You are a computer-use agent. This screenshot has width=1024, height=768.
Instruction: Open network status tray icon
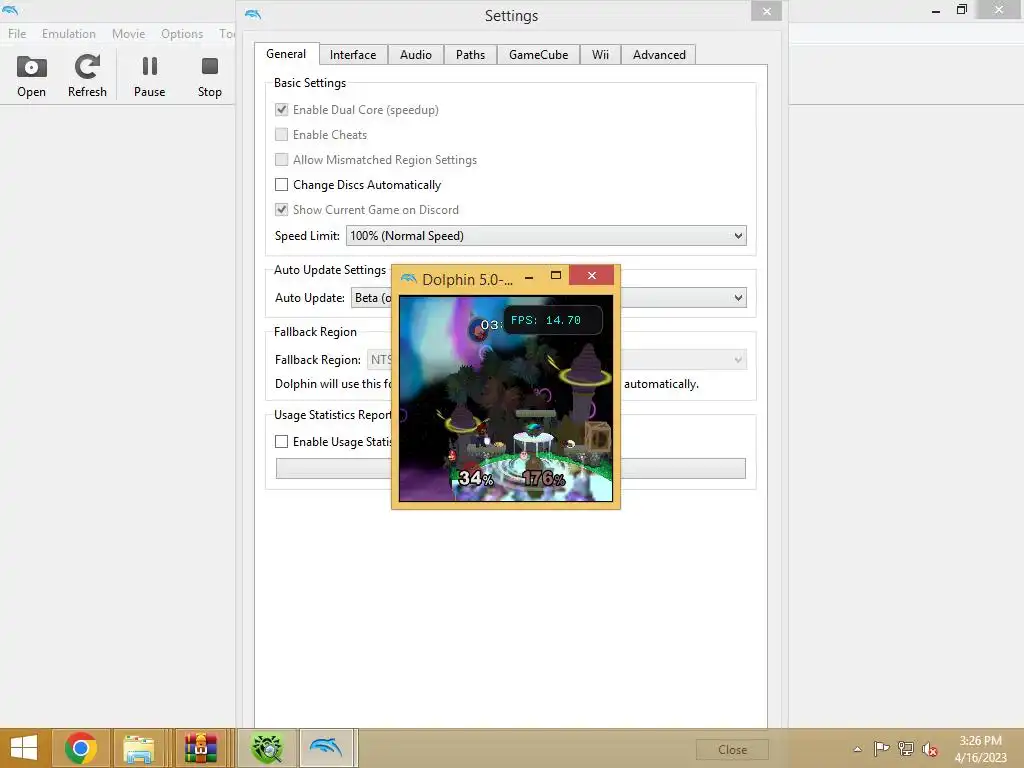tap(906, 748)
